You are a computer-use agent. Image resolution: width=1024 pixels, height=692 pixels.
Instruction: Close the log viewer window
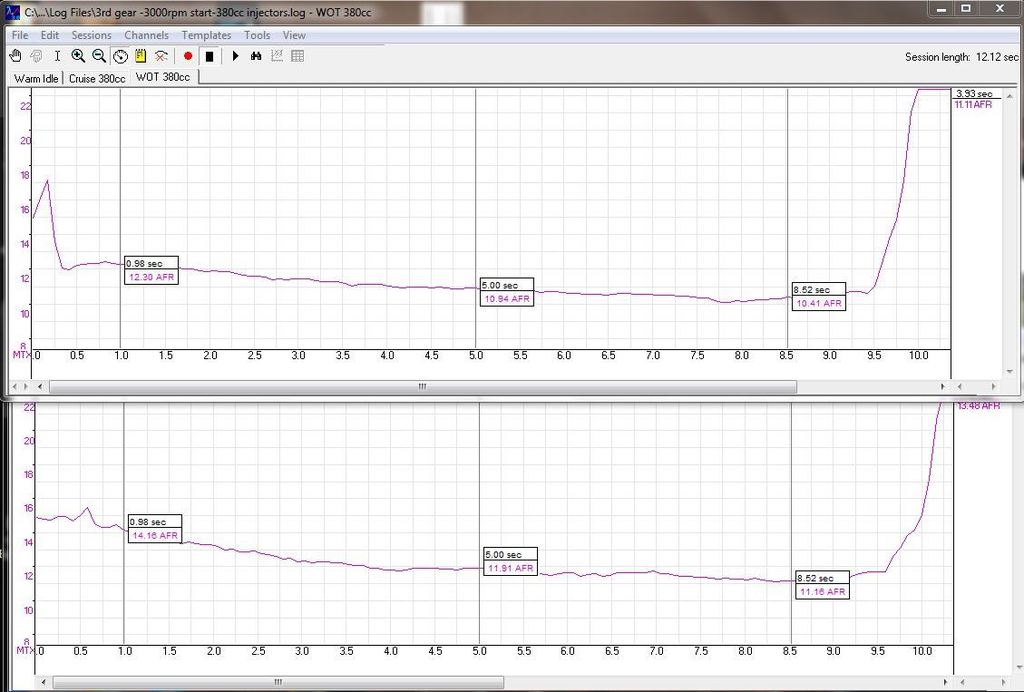pos(1000,9)
